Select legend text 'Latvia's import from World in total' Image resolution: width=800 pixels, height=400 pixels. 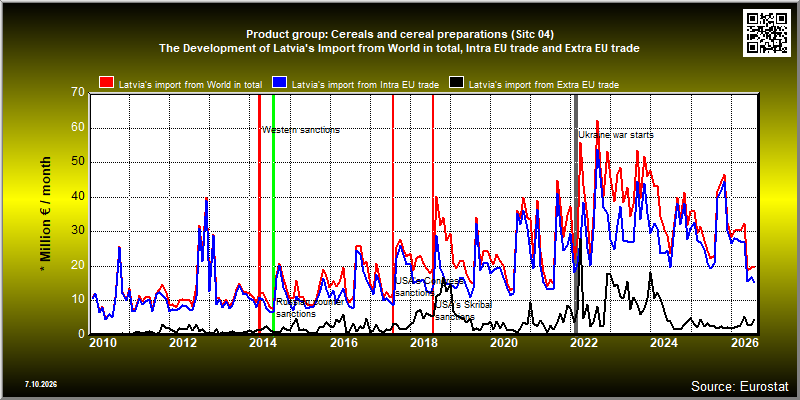191,85
